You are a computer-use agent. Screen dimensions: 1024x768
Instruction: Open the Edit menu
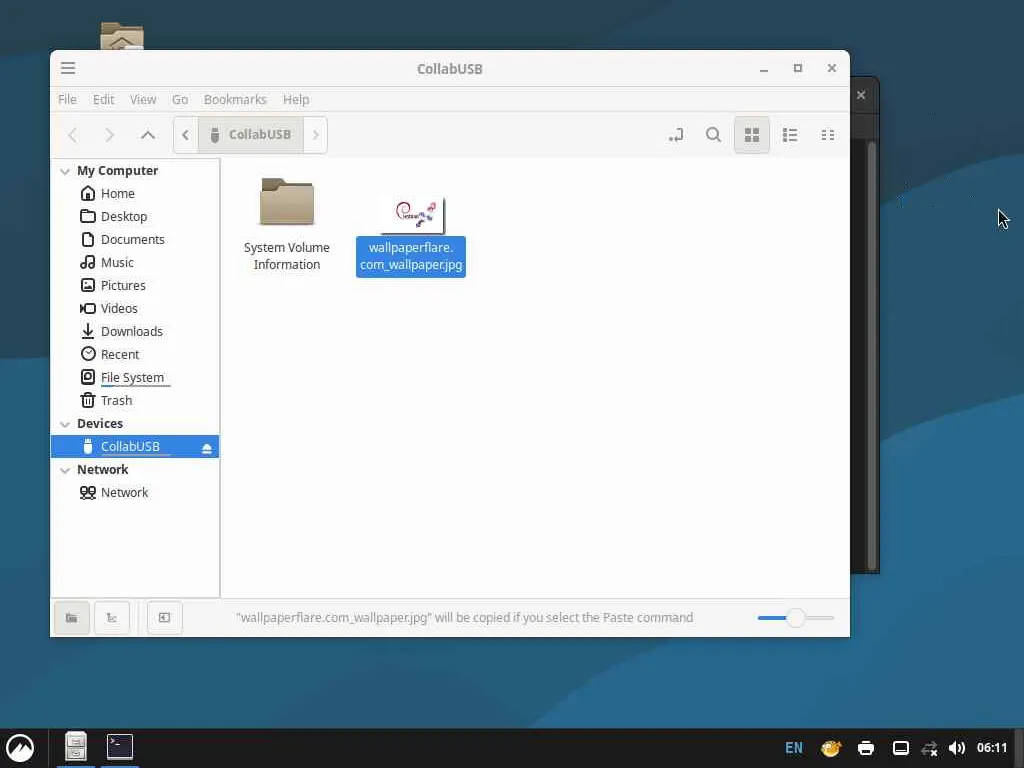pyautogui.click(x=103, y=99)
